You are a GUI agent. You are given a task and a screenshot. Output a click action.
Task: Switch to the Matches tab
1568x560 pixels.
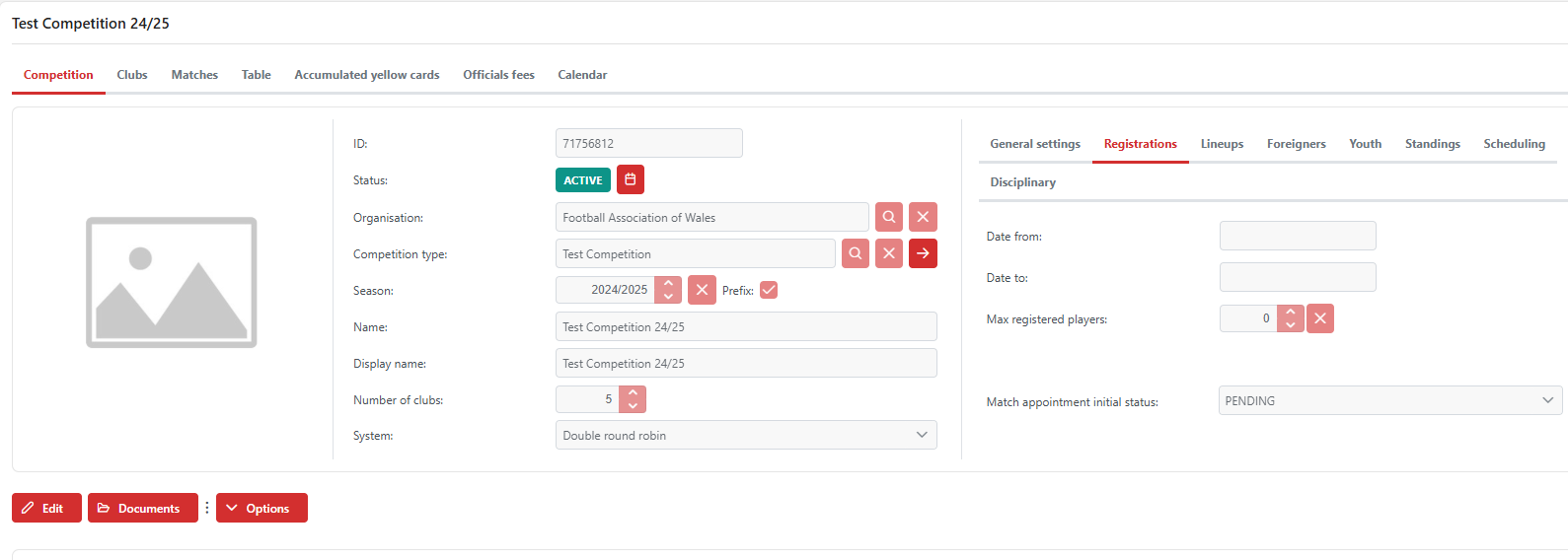point(194,75)
